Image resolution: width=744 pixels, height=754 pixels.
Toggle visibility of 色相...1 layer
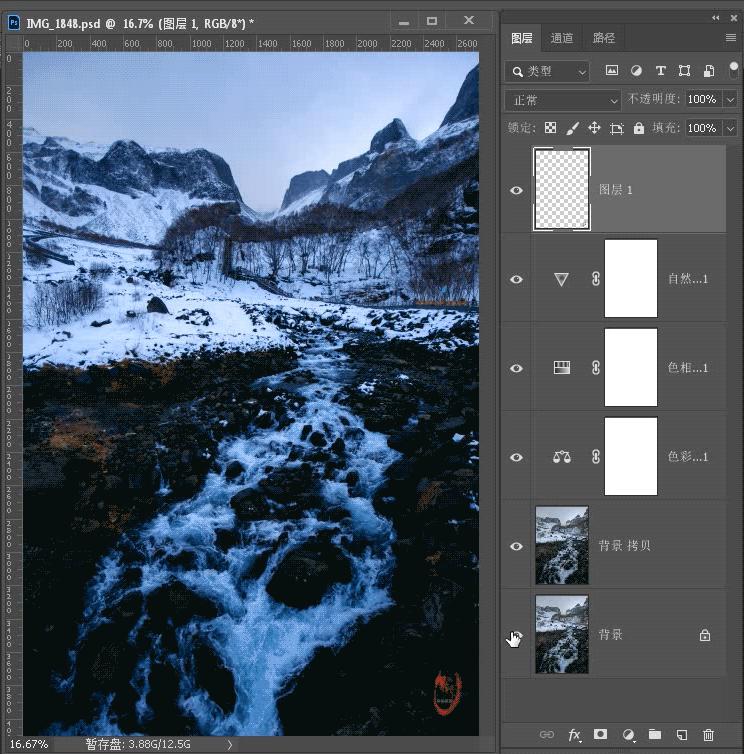[517, 368]
